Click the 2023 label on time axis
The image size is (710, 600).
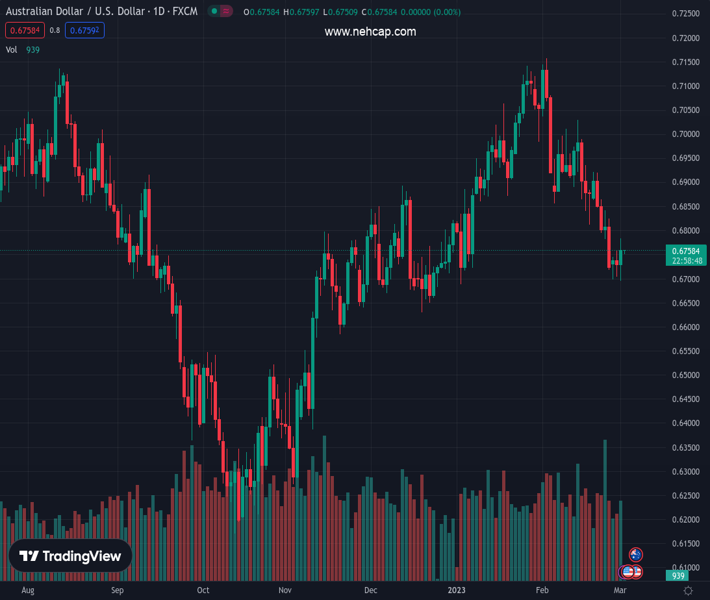pos(456,591)
